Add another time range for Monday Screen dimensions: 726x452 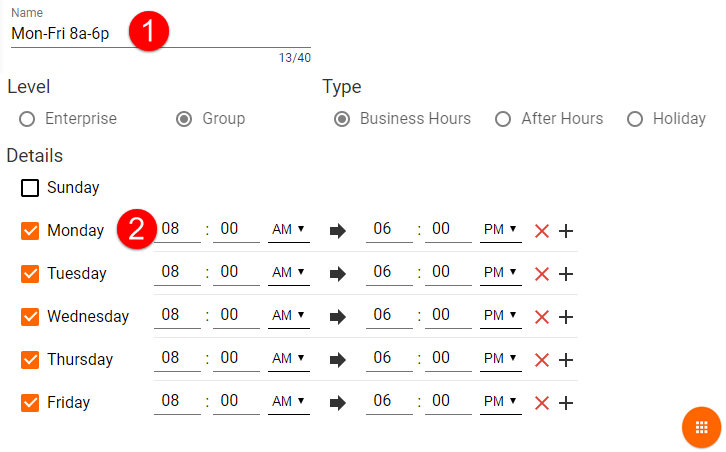pyautogui.click(x=566, y=231)
